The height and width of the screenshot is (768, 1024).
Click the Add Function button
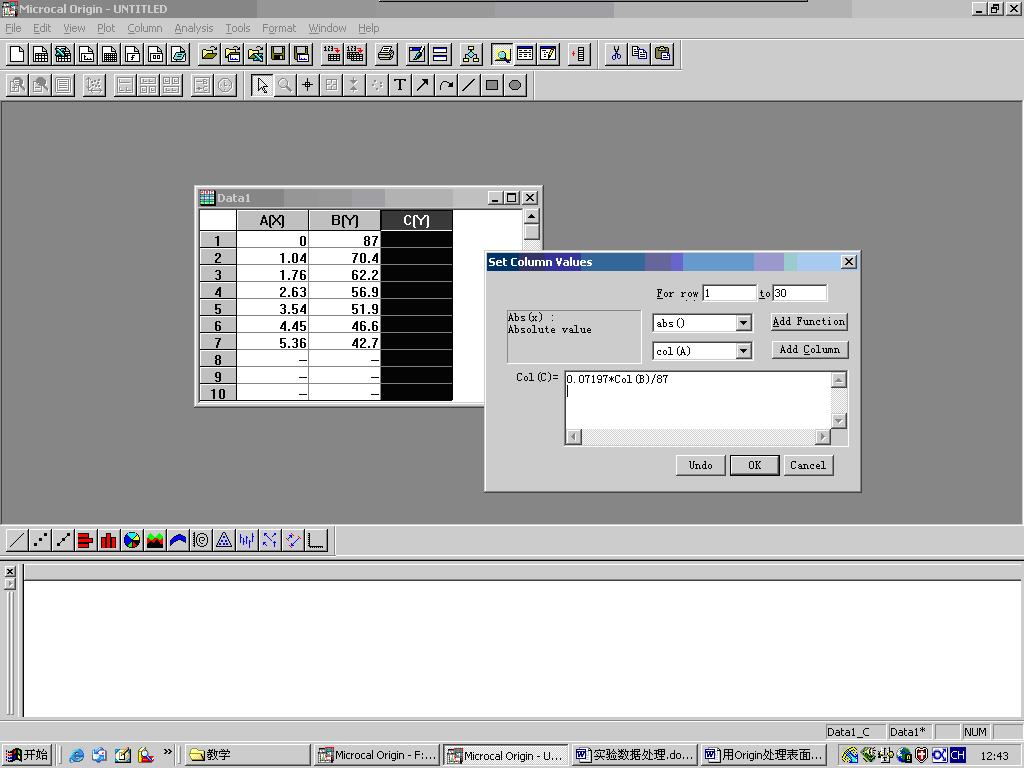point(809,322)
